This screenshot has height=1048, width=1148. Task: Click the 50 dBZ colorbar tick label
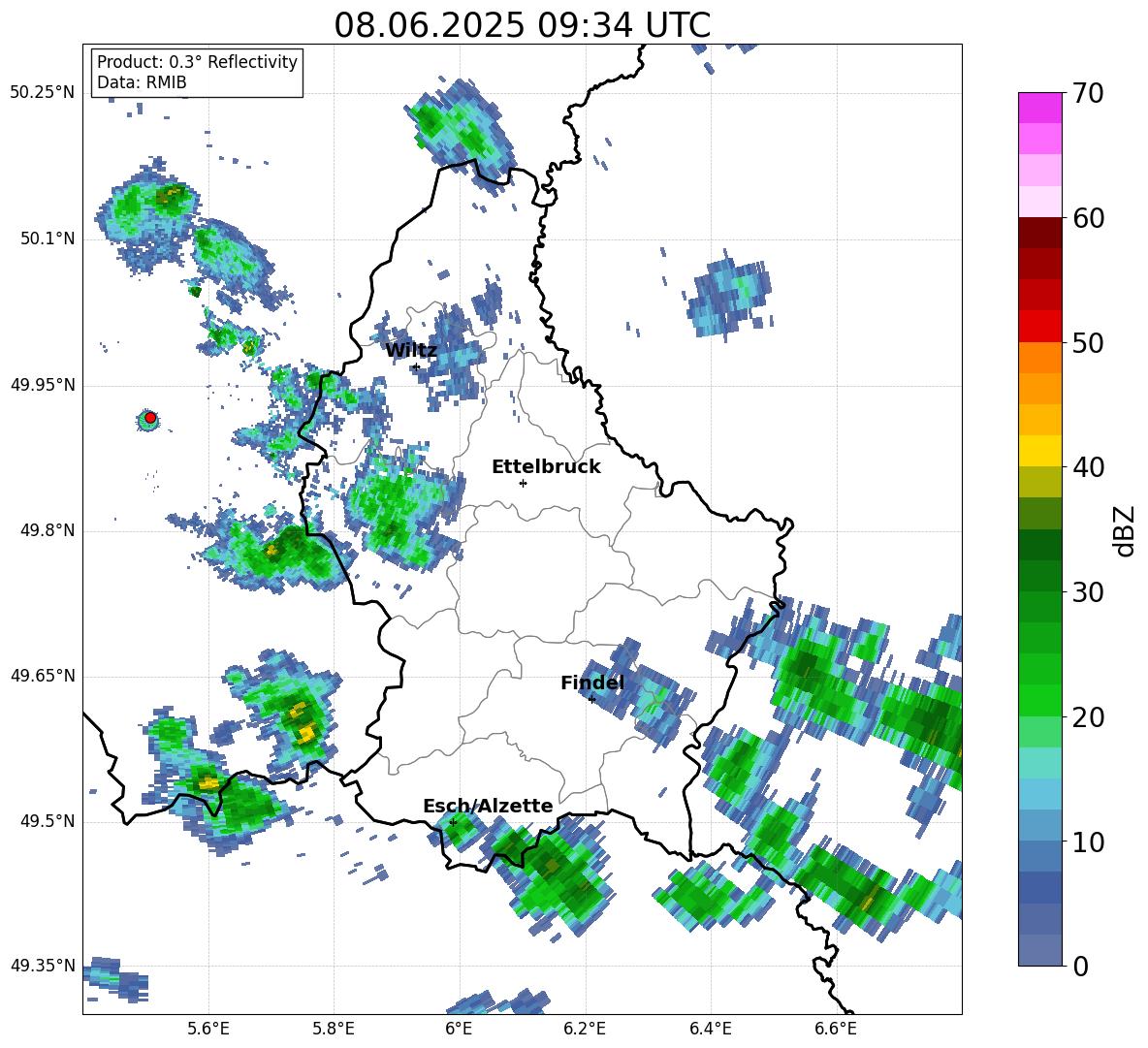(1087, 343)
